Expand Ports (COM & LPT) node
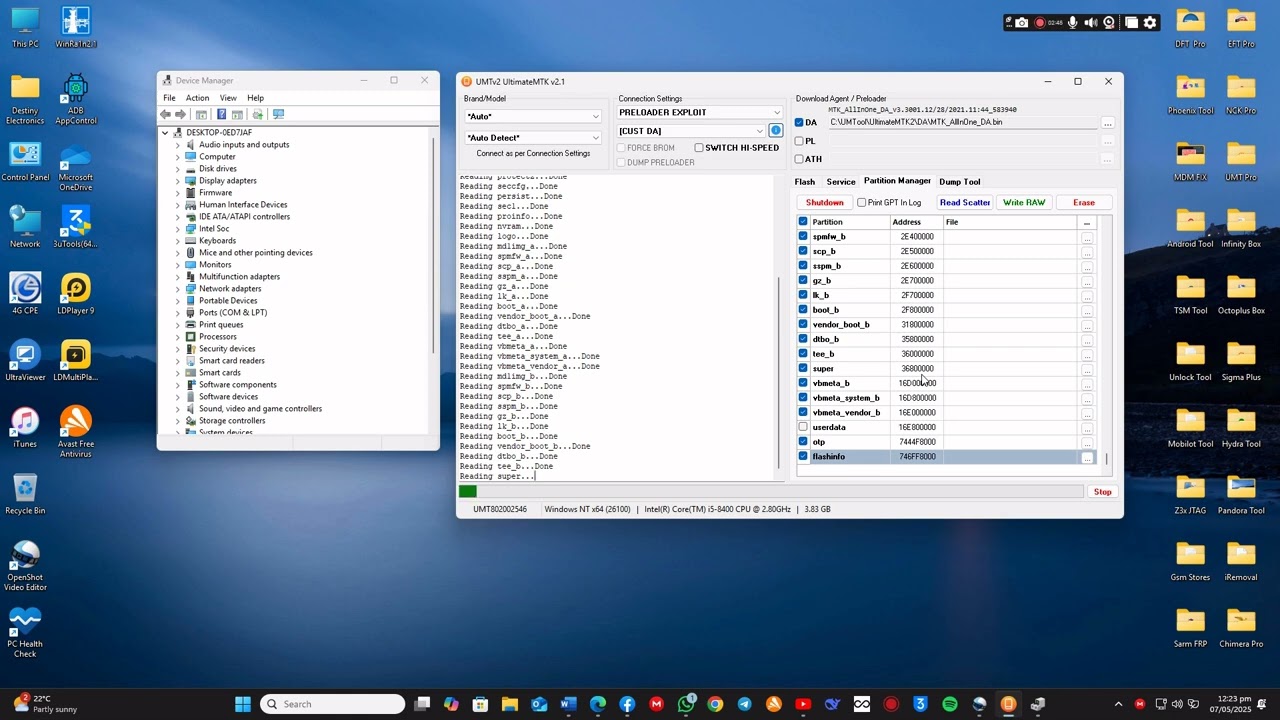The height and width of the screenshot is (720, 1280). (178, 313)
